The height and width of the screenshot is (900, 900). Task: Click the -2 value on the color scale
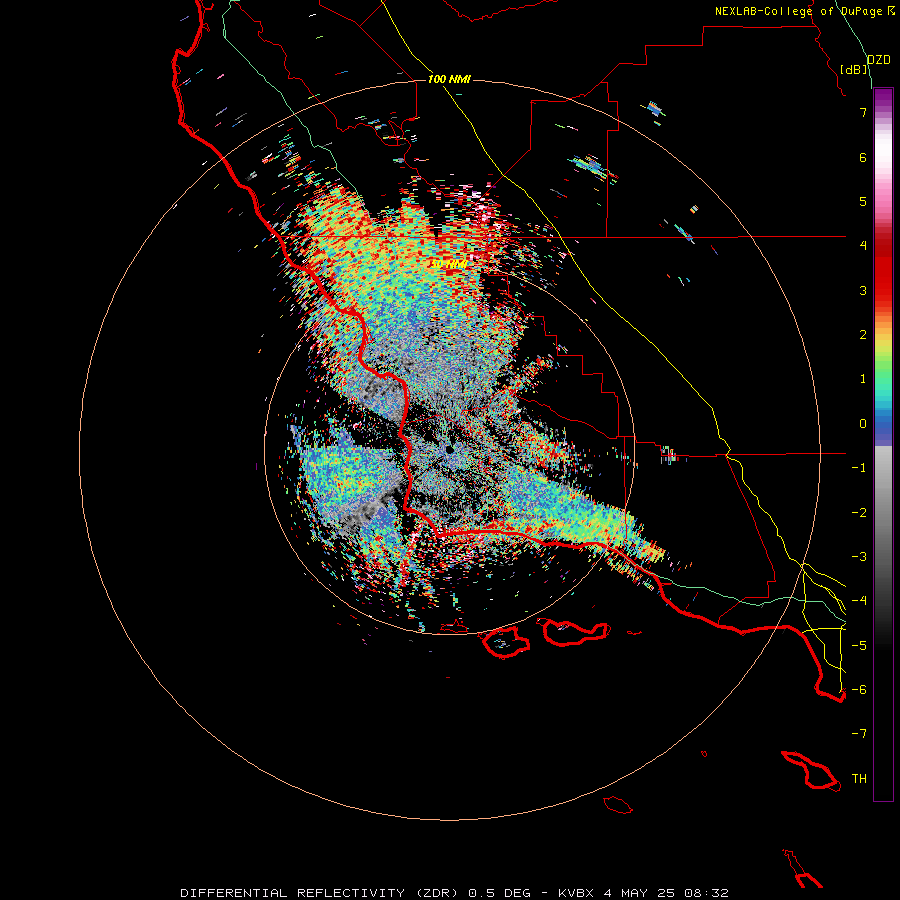pyautogui.click(x=859, y=513)
